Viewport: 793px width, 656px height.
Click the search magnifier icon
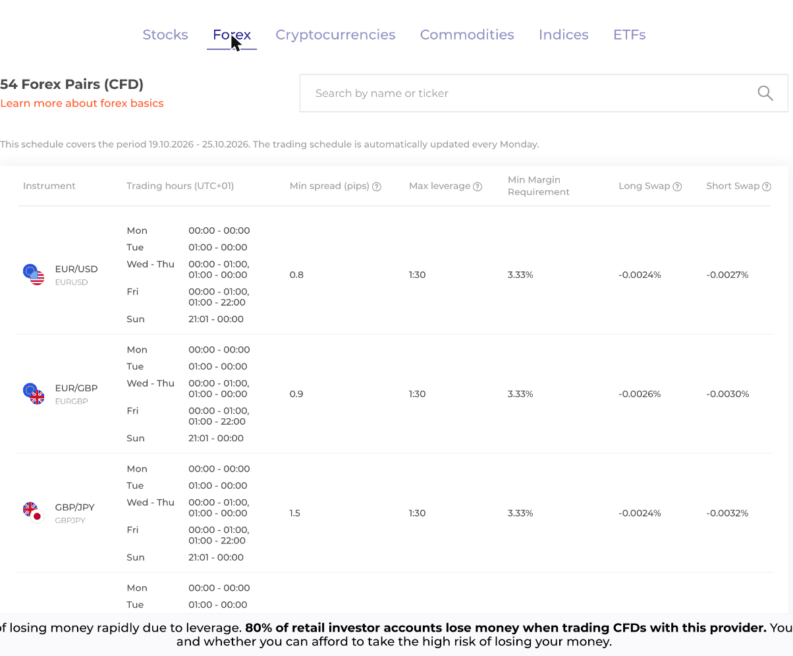click(x=765, y=93)
